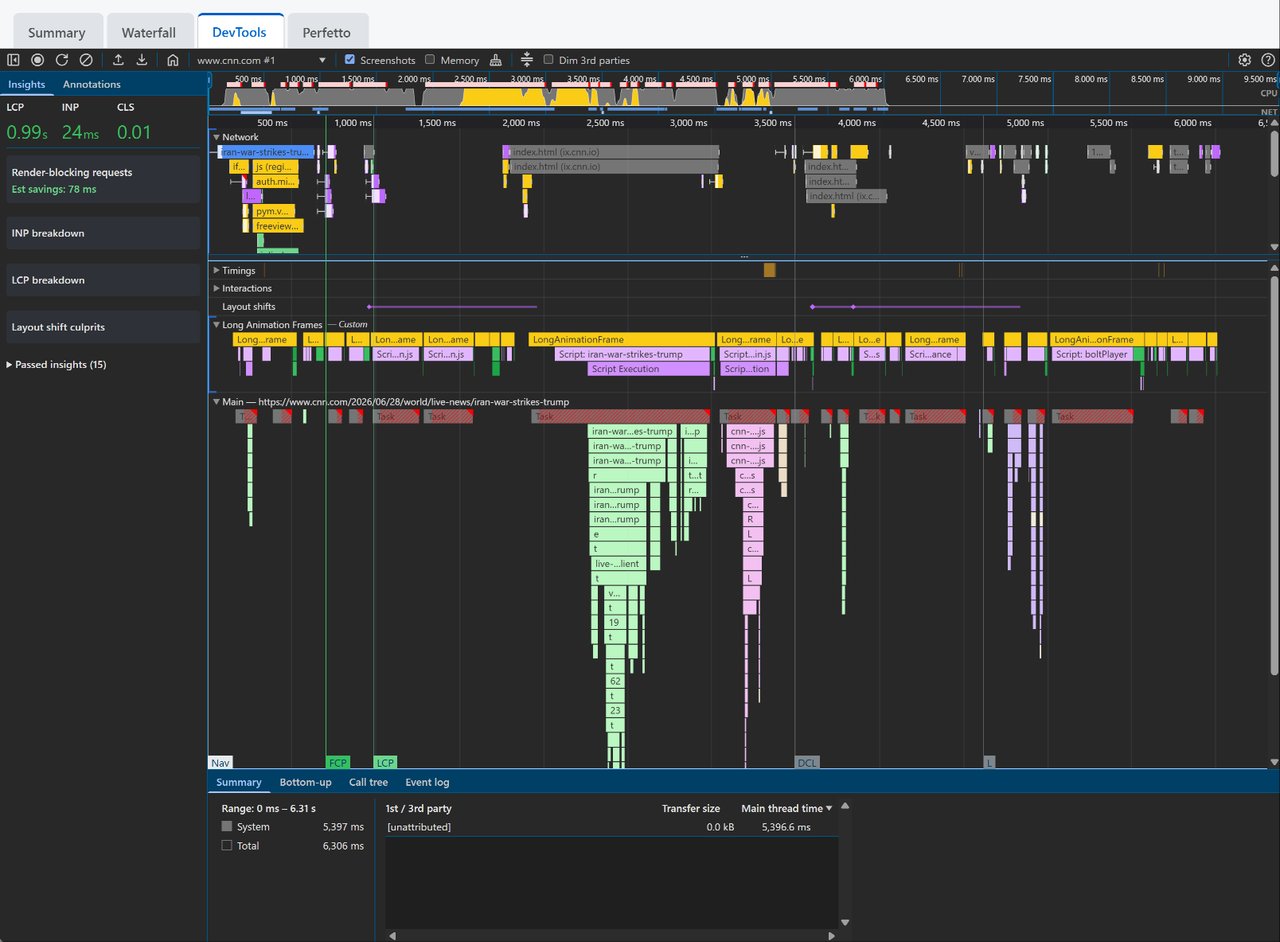The height and width of the screenshot is (942, 1280).
Task: Open the Event log tab
Action: click(x=427, y=782)
